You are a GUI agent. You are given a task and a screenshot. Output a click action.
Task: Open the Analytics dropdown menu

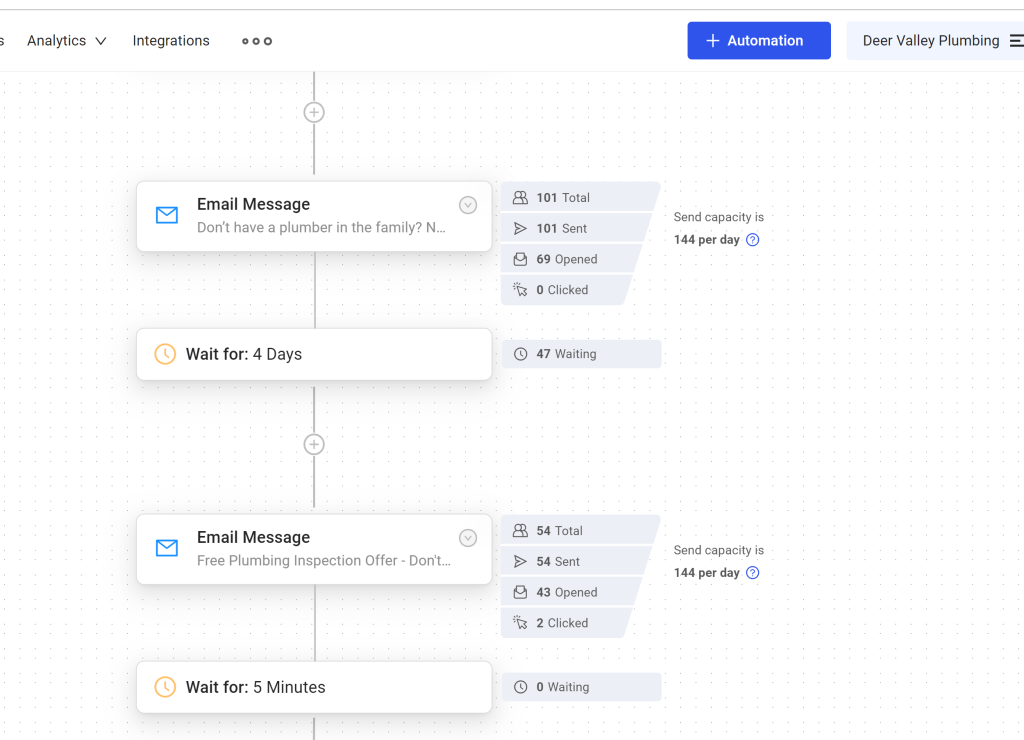click(x=67, y=40)
